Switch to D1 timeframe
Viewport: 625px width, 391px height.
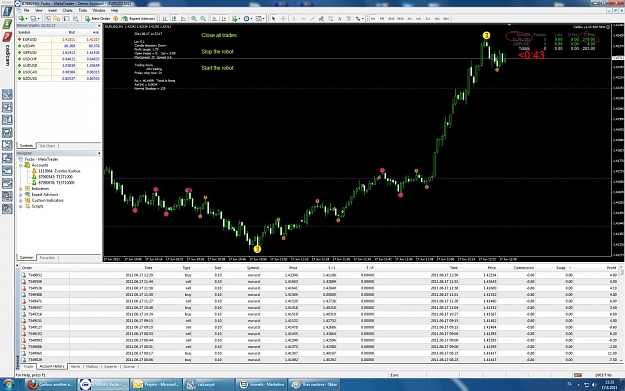pos(428,18)
